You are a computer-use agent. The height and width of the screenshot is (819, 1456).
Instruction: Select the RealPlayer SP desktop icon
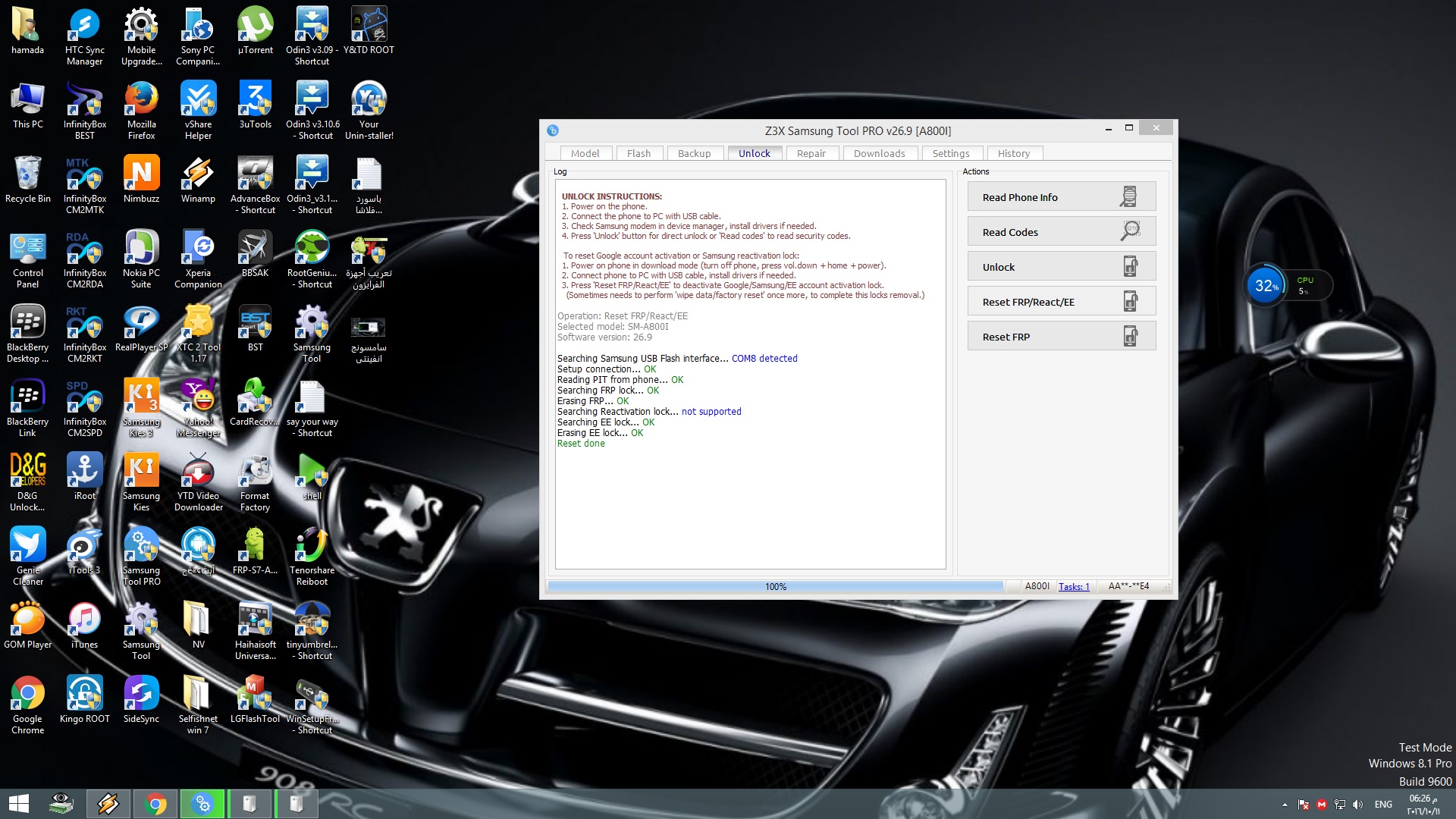(141, 329)
